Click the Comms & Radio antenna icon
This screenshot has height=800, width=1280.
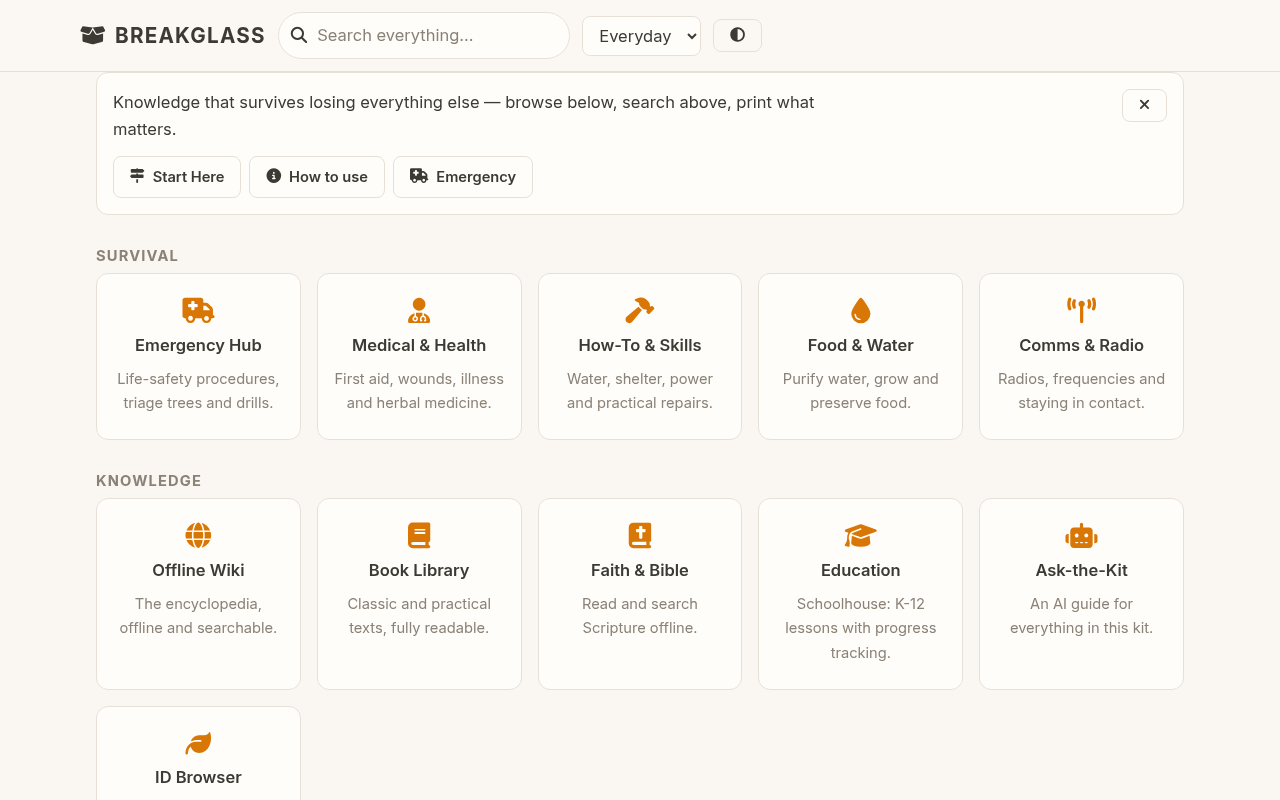[x=1081, y=310]
